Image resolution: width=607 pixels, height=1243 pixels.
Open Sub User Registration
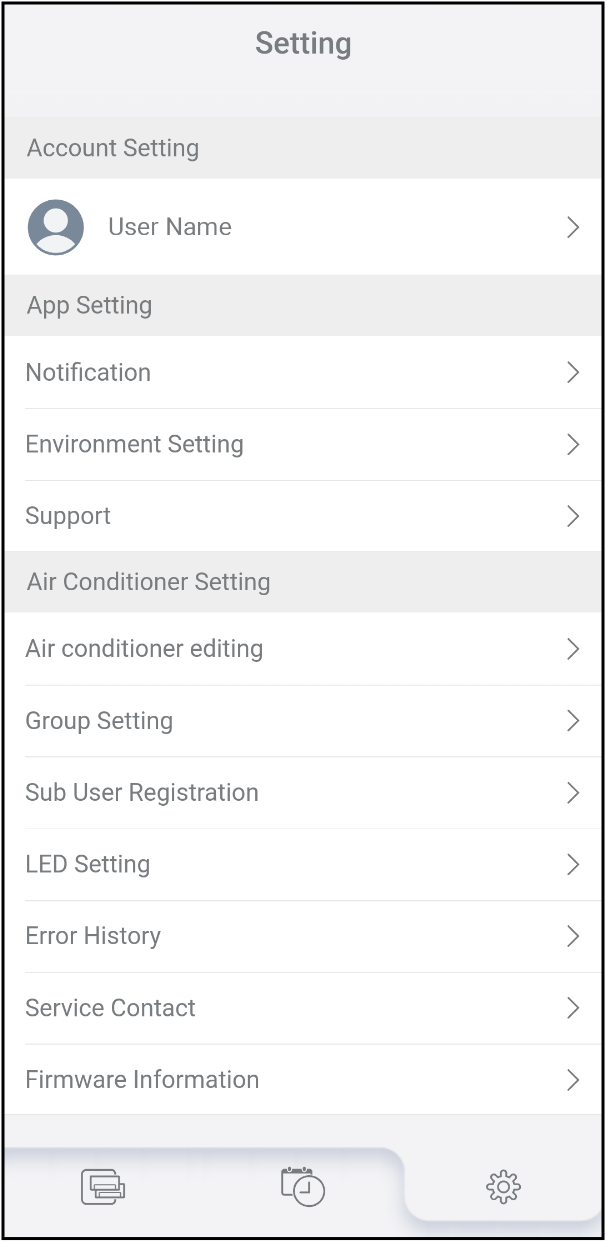coord(142,793)
